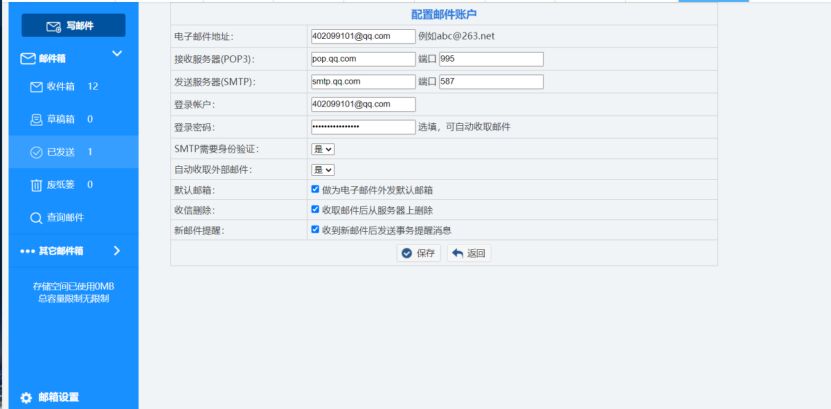Click the mailbox settings gear icon
The image size is (831, 409).
(x=26, y=397)
